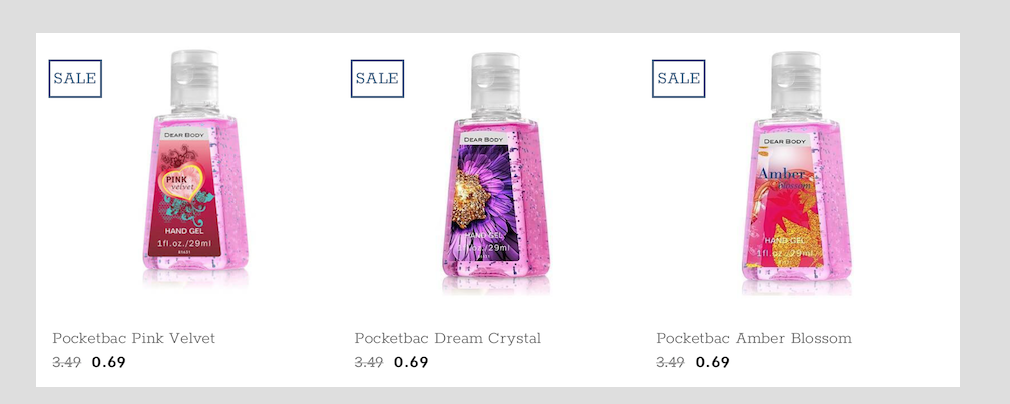Open the Pink Velvet bottle image
The height and width of the screenshot is (404, 1010).
[194, 180]
